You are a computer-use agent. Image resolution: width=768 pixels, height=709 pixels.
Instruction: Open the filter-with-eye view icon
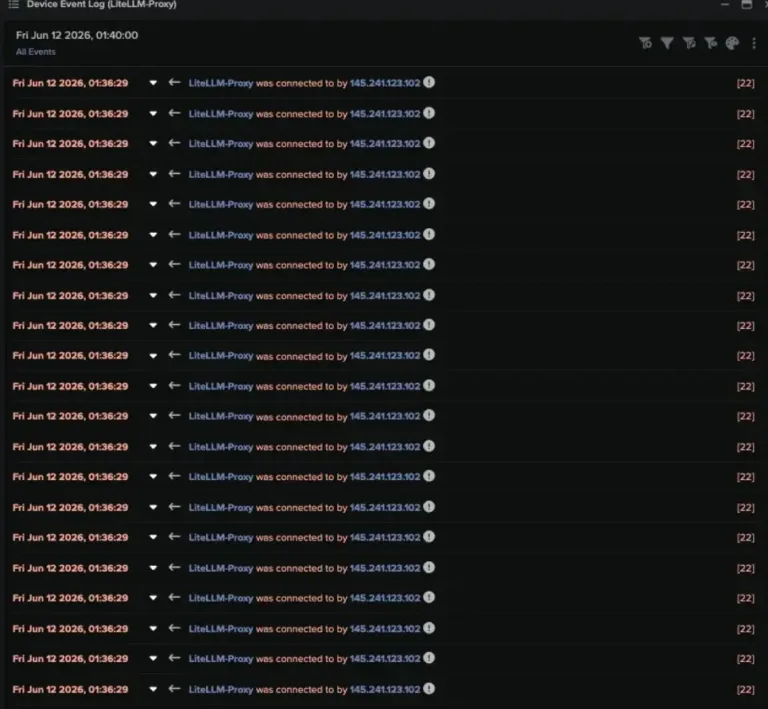pyautogui.click(x=646, y=43)
